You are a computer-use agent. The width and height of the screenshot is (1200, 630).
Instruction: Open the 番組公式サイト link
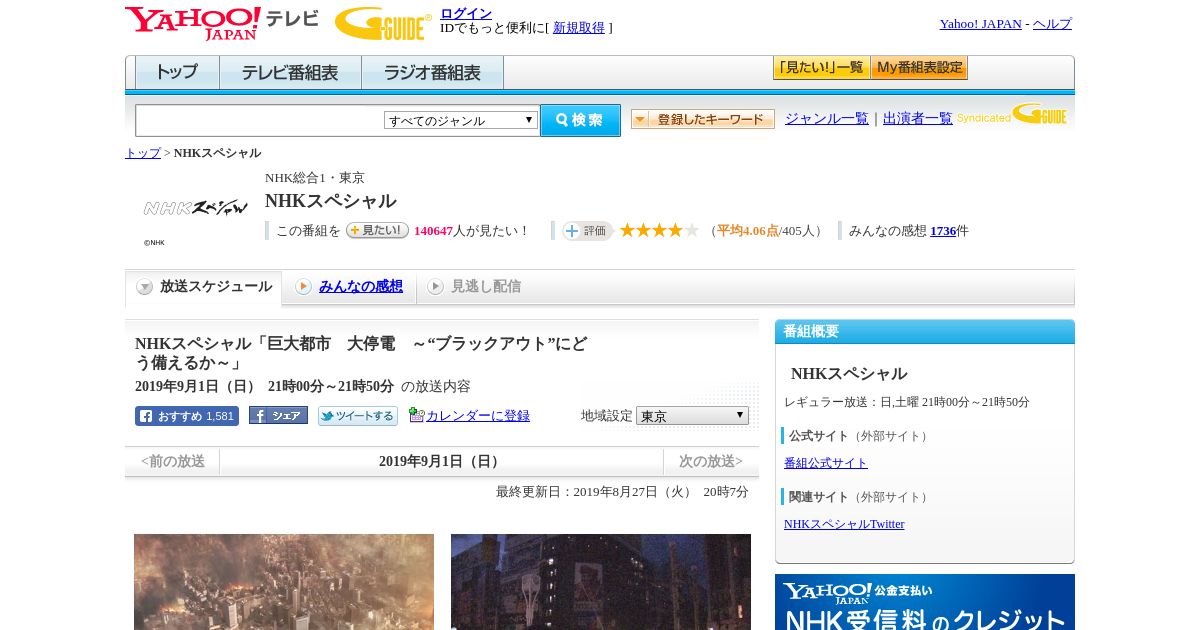pos(826,463)
